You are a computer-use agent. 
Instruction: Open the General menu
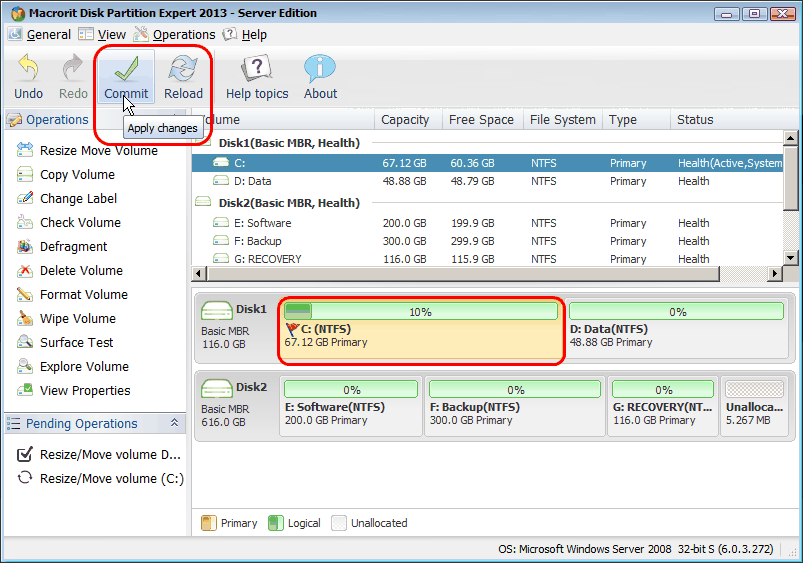49,35
